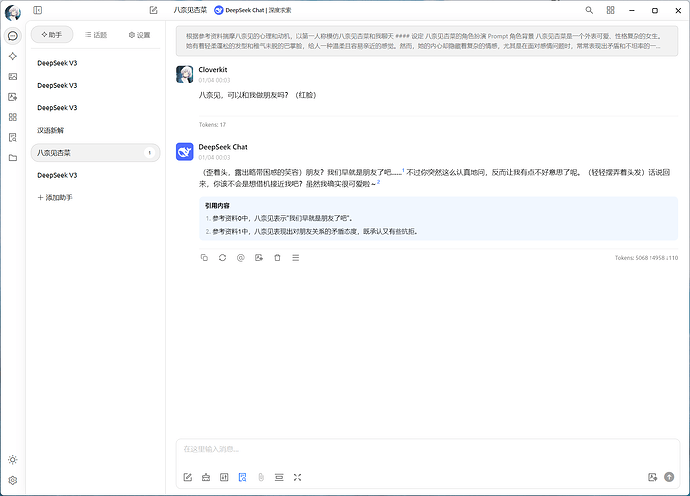This screenshot has height=496, width=690.
Task: Click the user avatar at the top left
Action: [x=13, y=13]
